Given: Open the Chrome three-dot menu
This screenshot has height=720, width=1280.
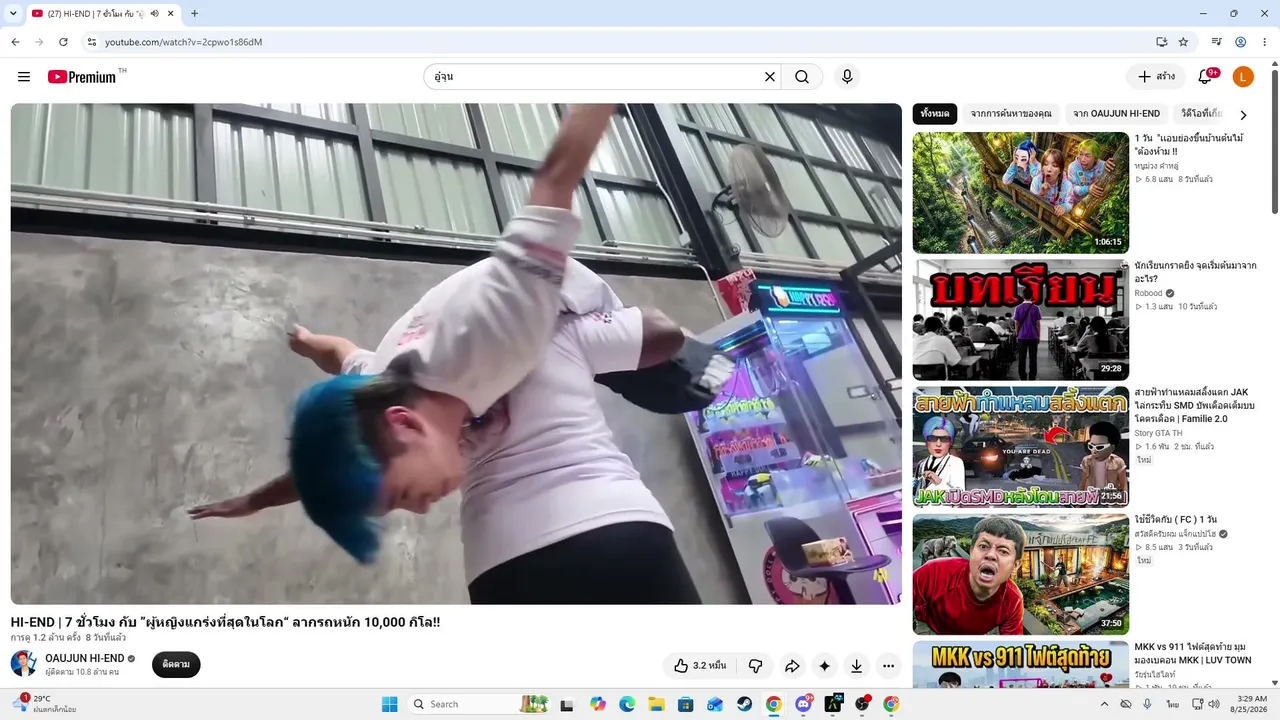Looking at the screenshot, I should pos(1264,42).
